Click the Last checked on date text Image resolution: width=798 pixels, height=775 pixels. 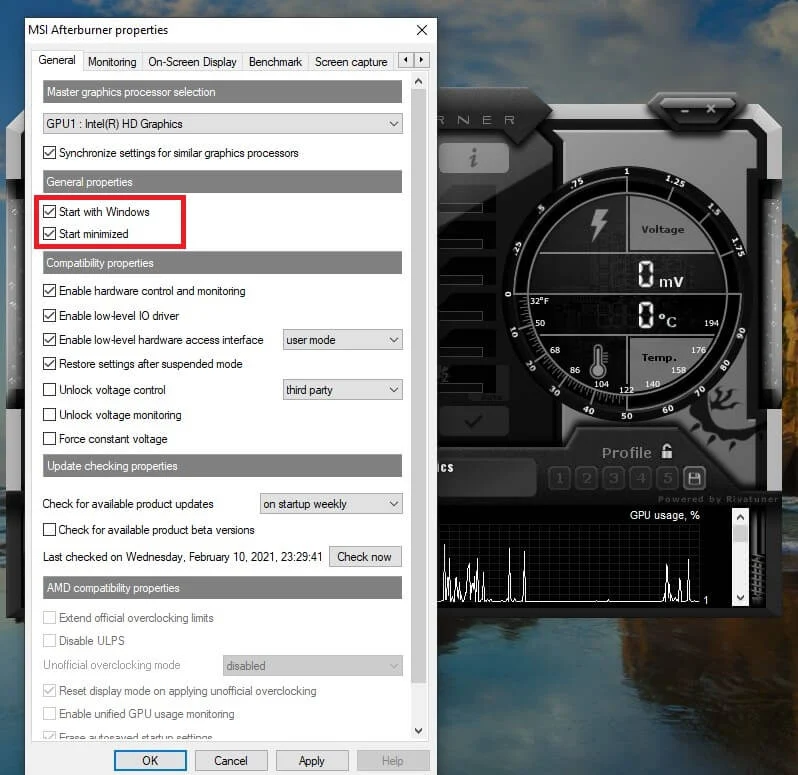pos(183,557)
